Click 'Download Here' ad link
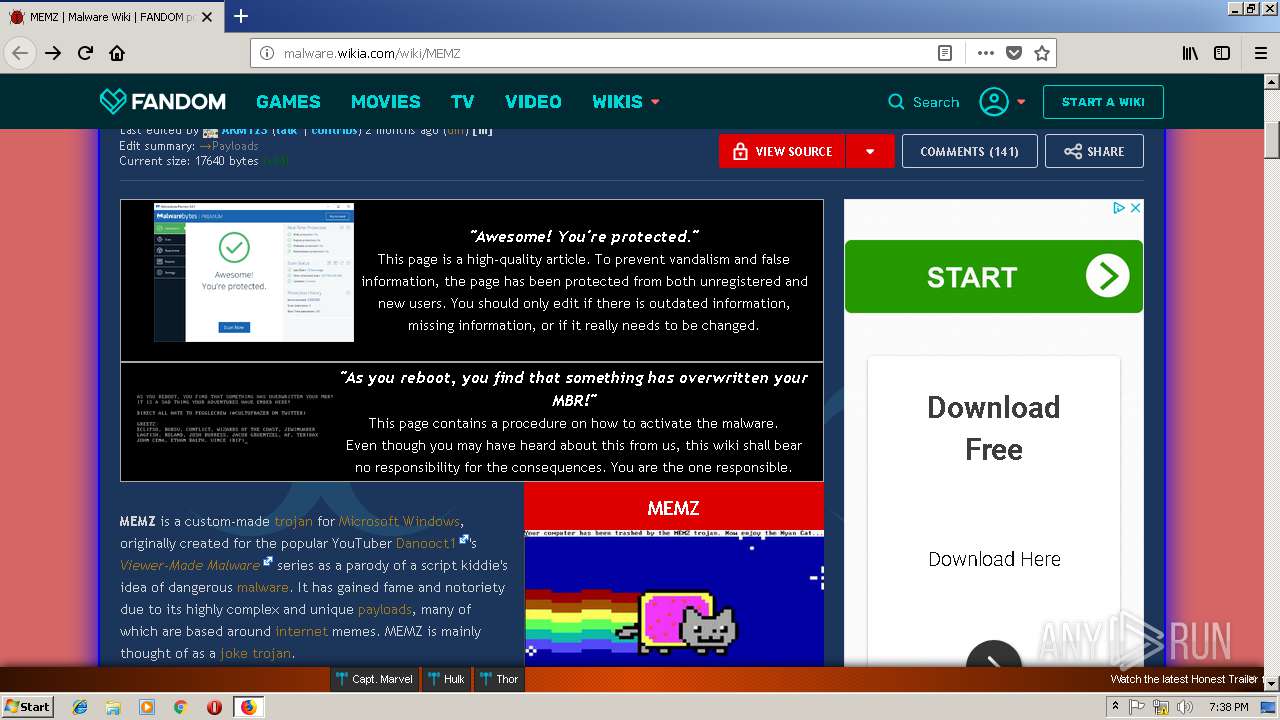The width and height of the screenshot is (1280, 720). point(994,559)
